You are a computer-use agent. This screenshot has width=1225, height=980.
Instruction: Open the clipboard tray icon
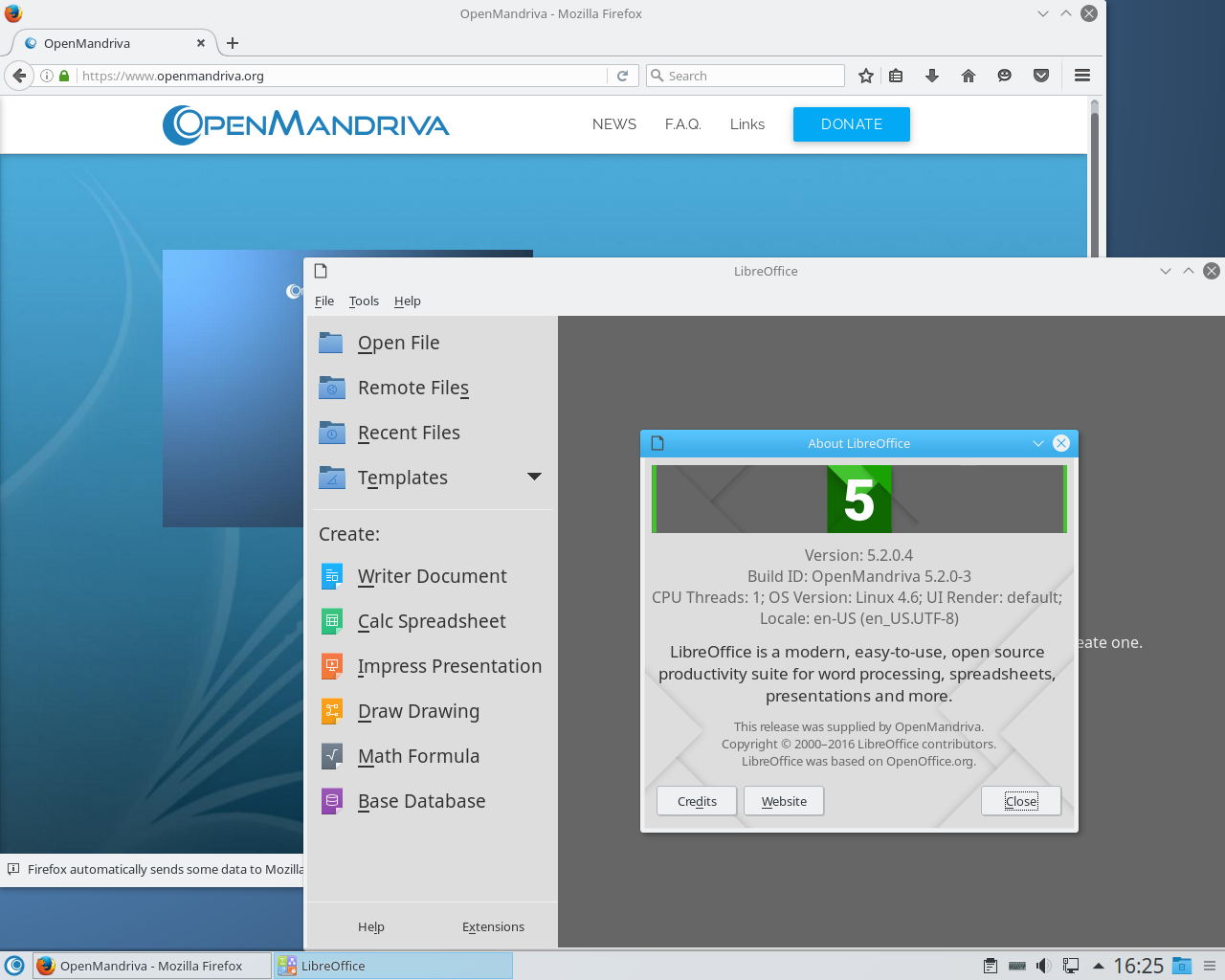(x=991, y=966)
